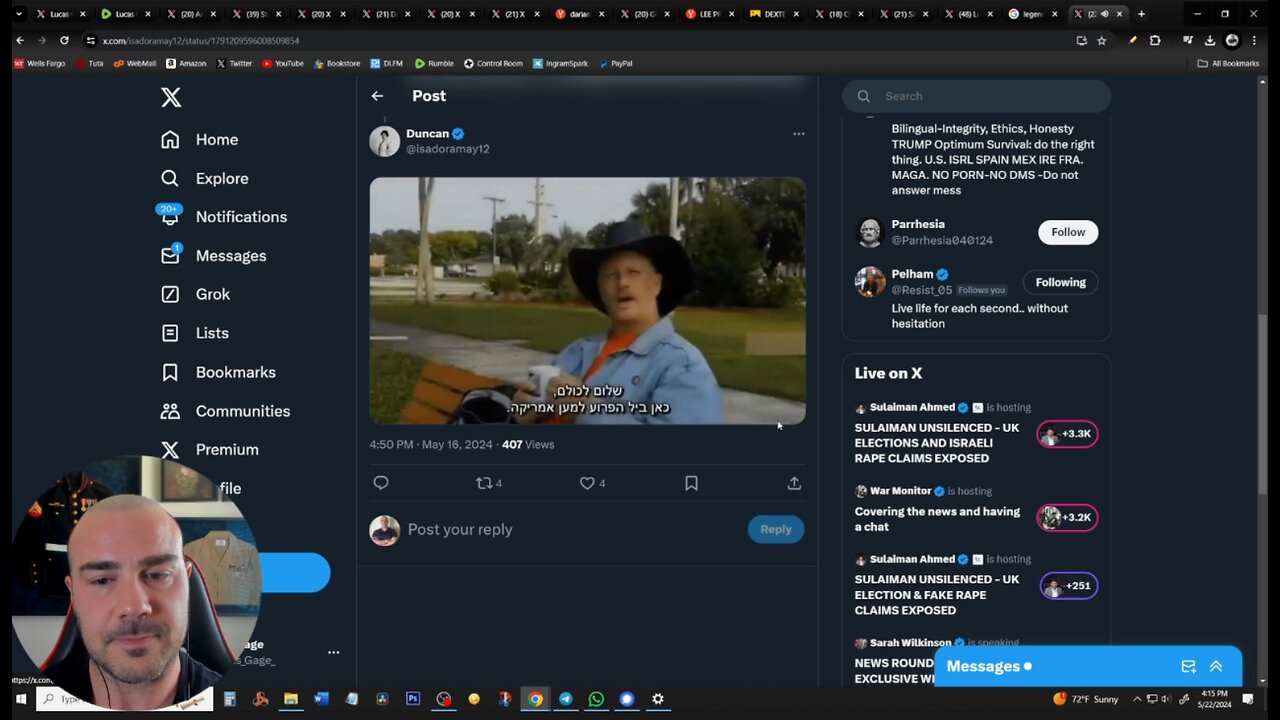Open @isadoramay12 handle link

(447, 149)
